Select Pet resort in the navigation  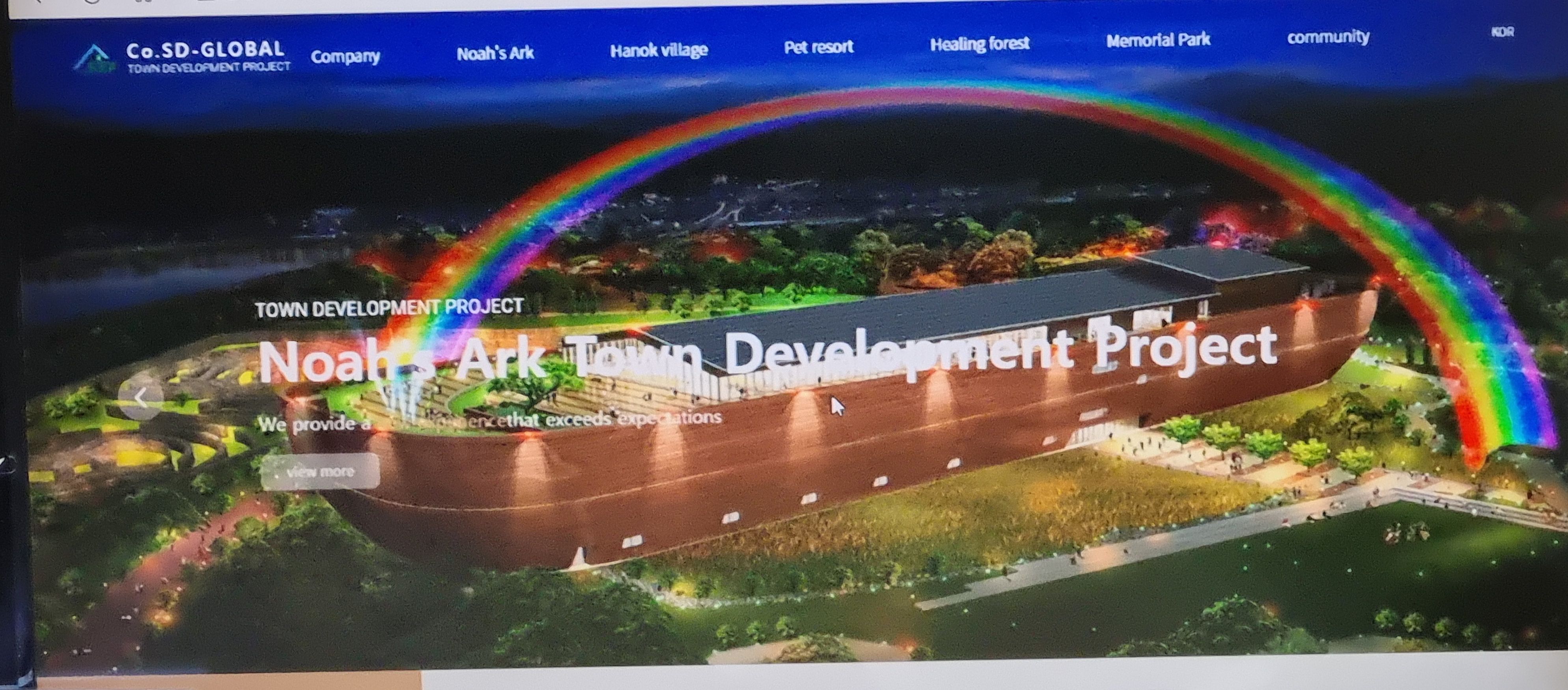[x=818, y=47]
